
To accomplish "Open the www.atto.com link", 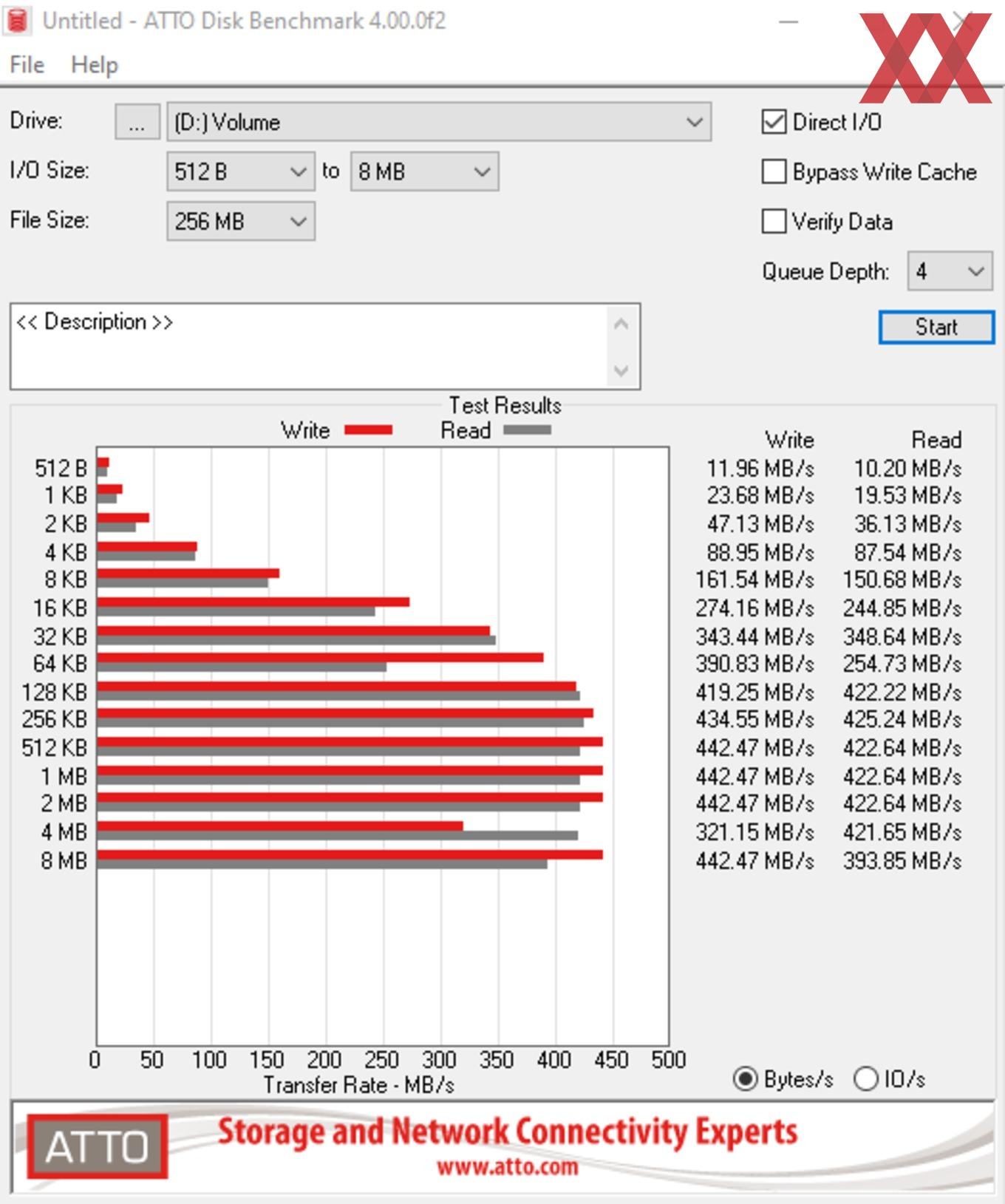I will [507, 1167].
